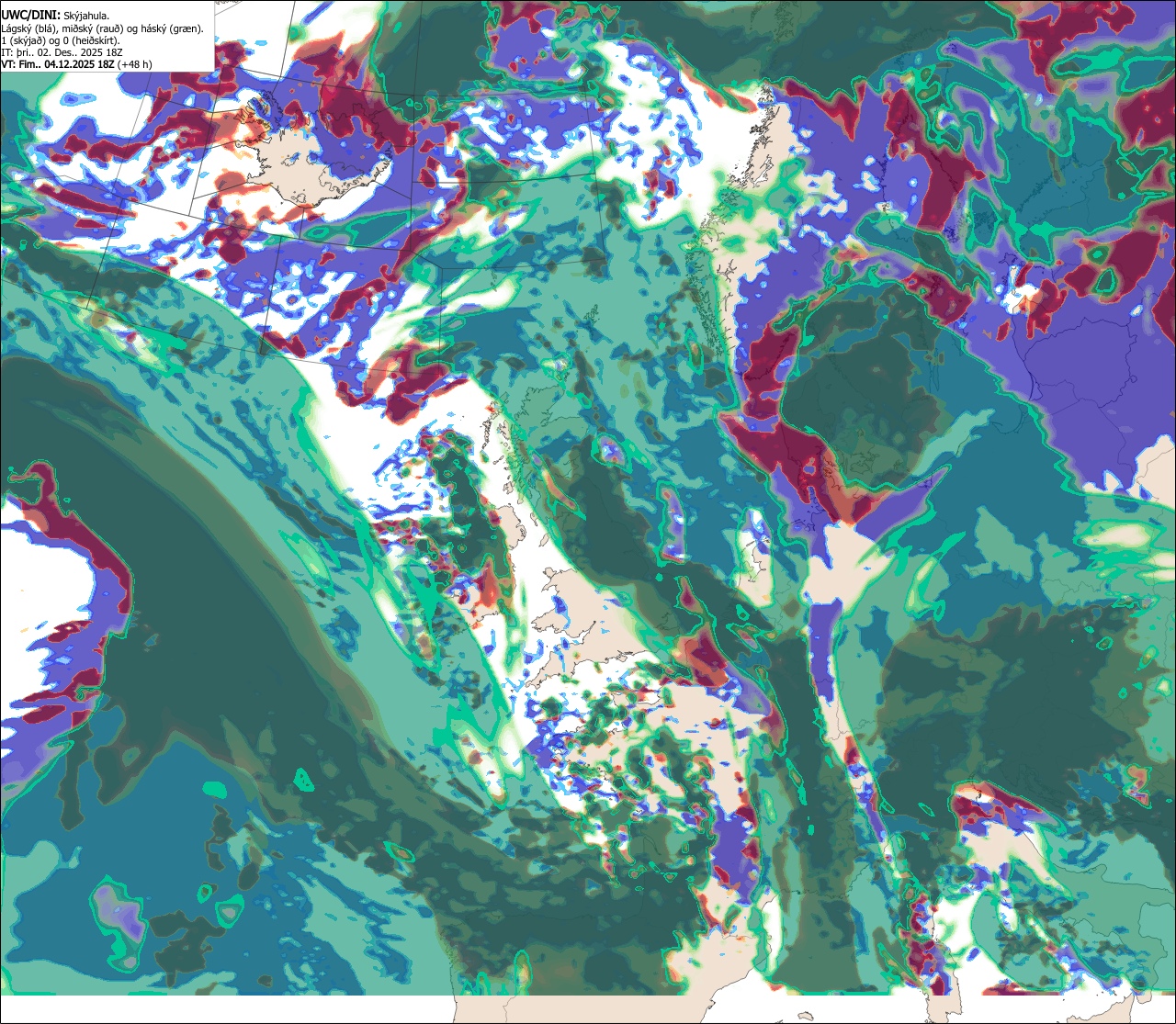1176x1024 pixels.
Task: Click the 'UWC/DINI: Skýjahula.' title text
Action: tap(55, 16)
